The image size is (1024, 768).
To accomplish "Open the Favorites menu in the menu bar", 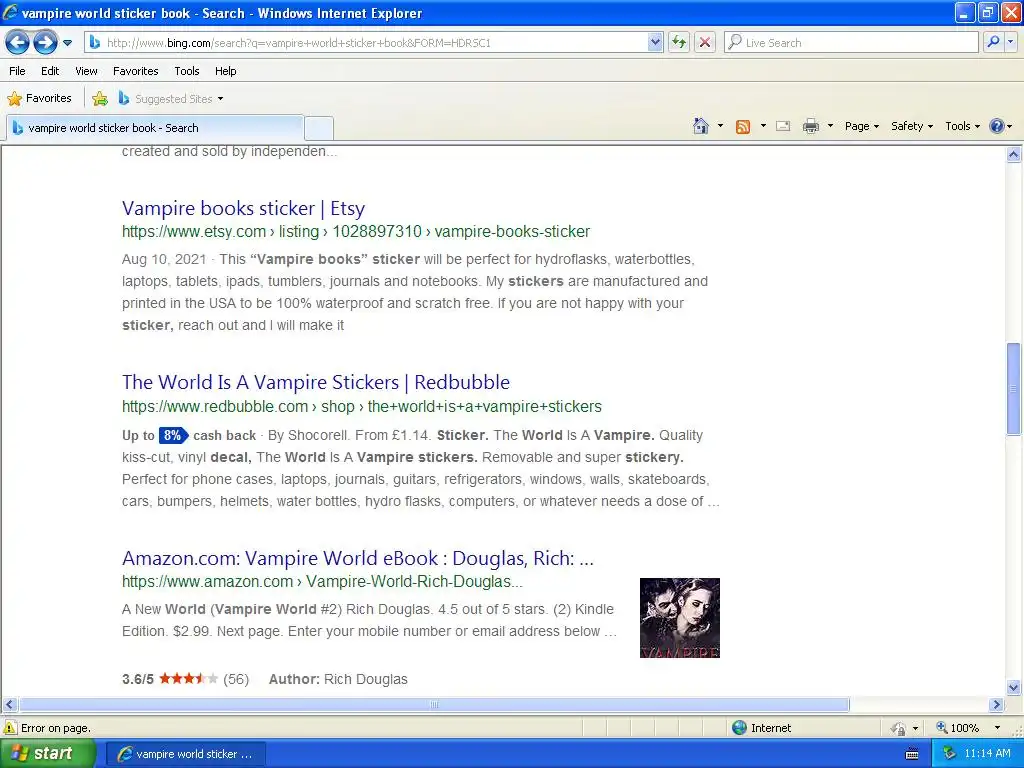I will pos(135,71).
